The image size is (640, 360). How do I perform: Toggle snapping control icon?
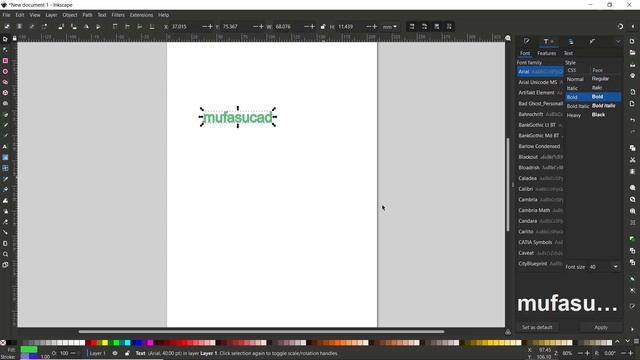click(x=620, y=27)
